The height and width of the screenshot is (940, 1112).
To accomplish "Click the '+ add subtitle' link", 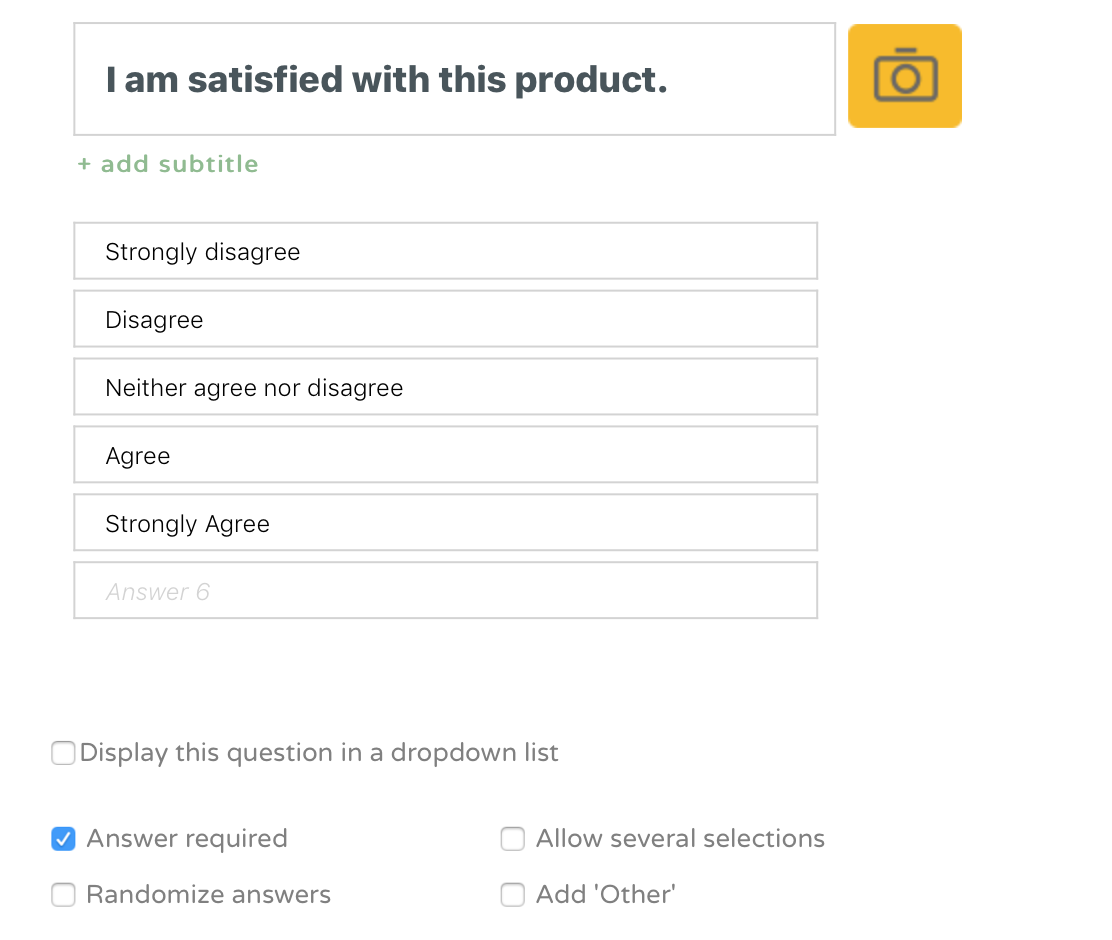I will click(167, 163).
